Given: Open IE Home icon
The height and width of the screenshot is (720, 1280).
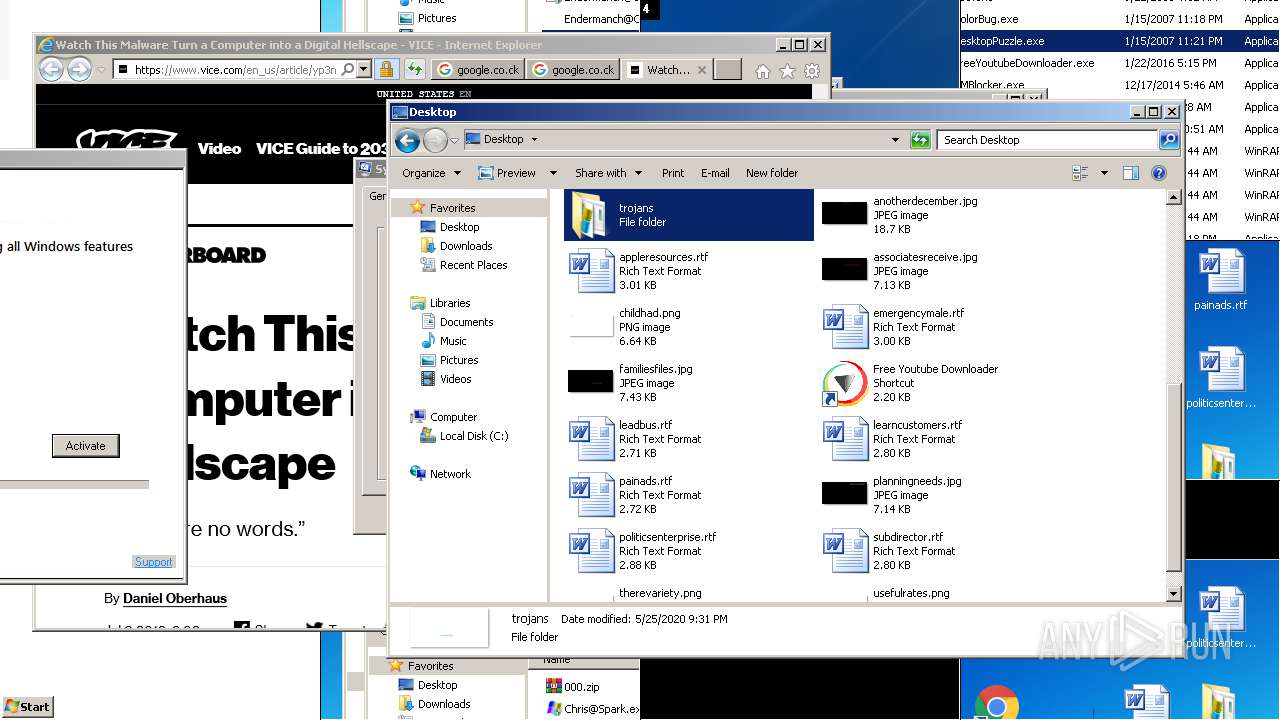Looking at the screenshot, I should click(x=763, y=71).
